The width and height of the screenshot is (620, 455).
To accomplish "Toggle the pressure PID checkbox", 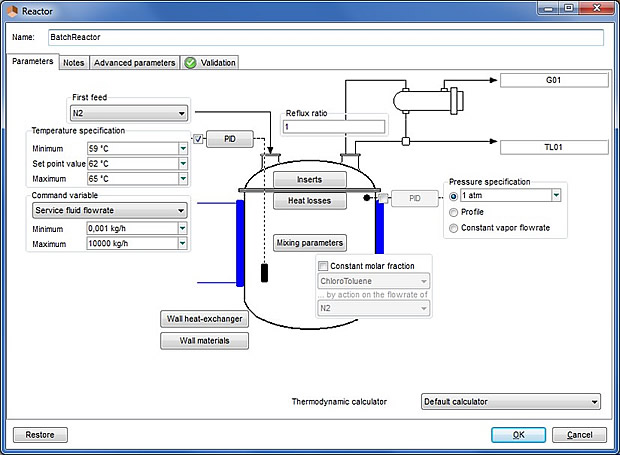I will pos(383,198).
